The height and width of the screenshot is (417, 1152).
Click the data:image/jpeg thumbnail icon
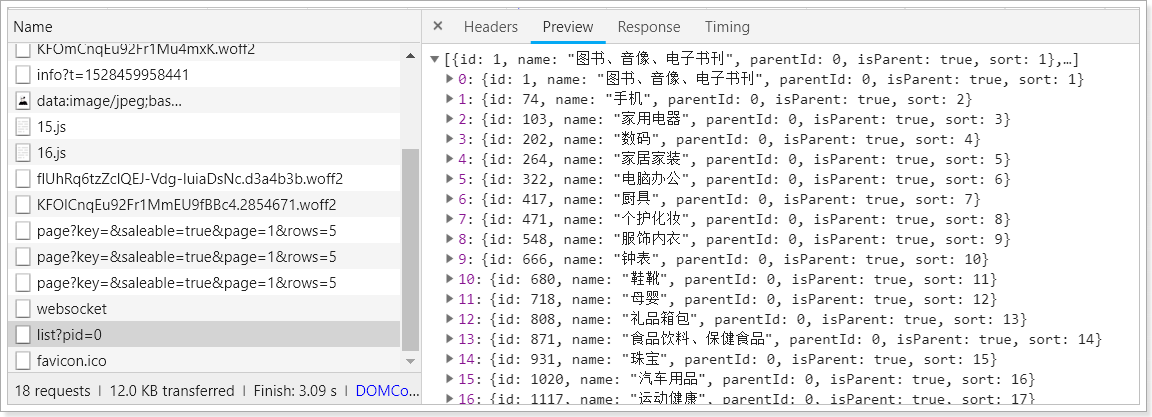click(x=24, y=100)
